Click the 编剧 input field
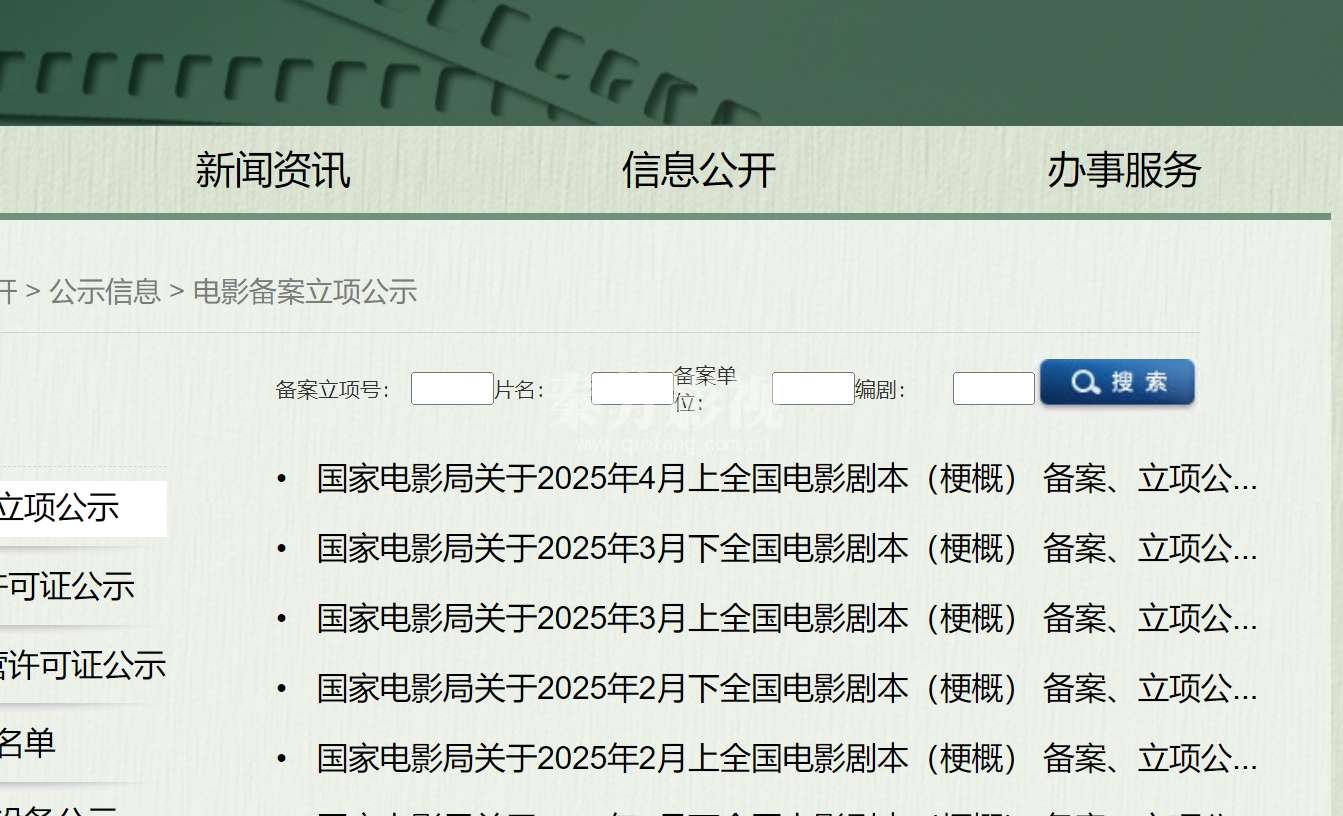Image resolution: width=1343 pixels, height=816 pixels. coord(993,388)
